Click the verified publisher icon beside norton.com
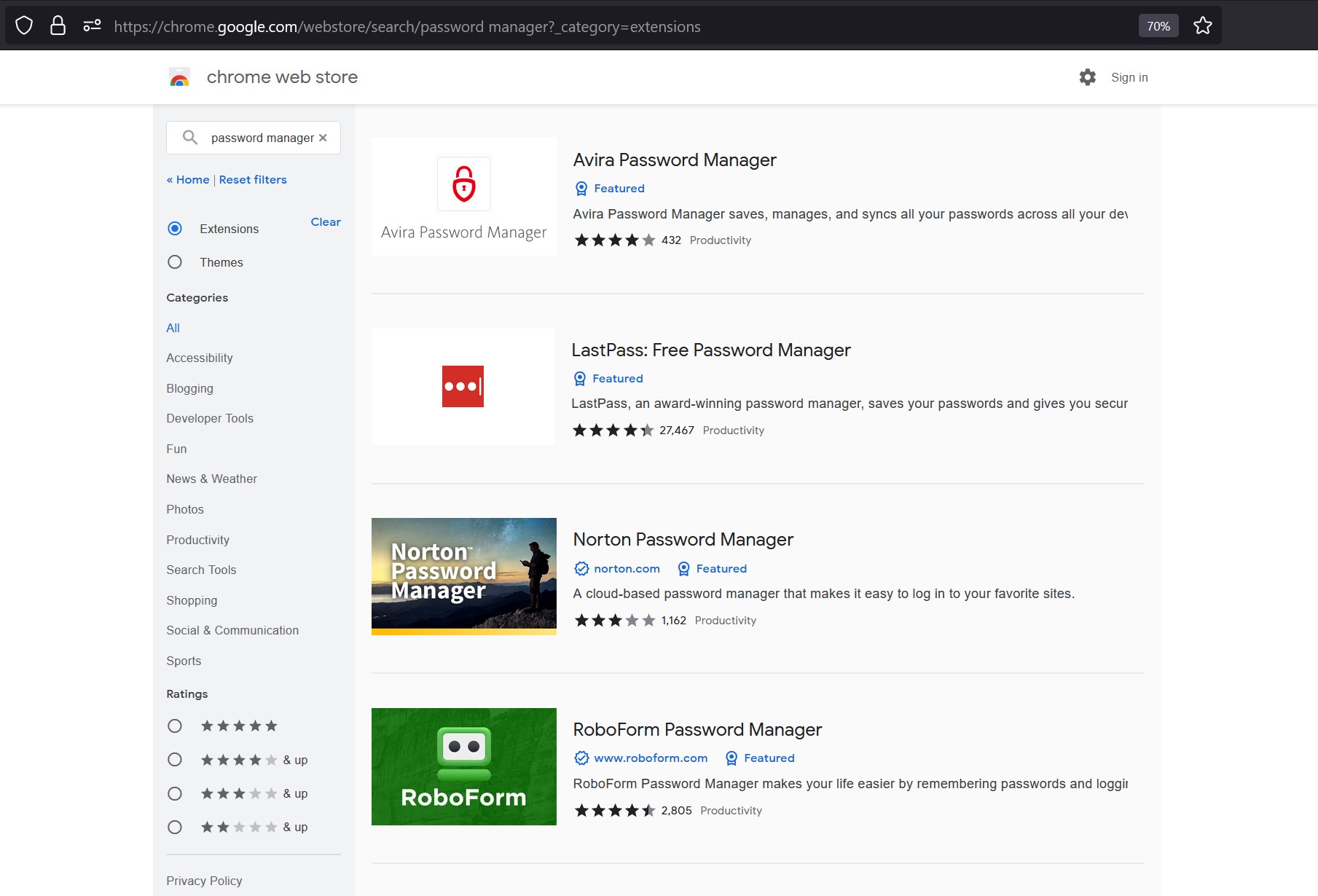Screen dimensions: 1318x896 coord(581,568)
